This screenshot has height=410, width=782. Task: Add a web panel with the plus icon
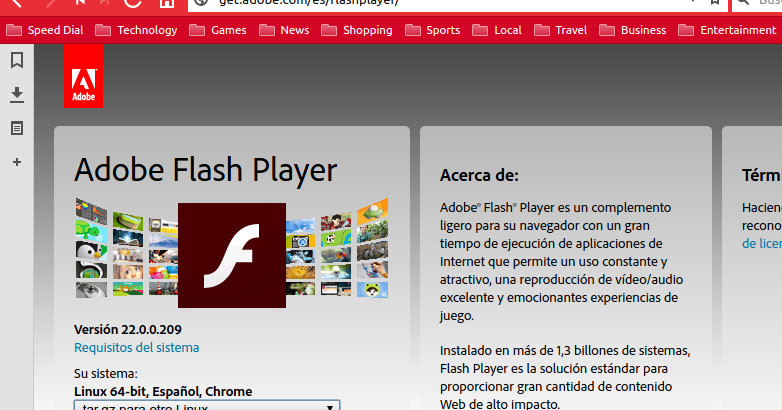(17, 162)
